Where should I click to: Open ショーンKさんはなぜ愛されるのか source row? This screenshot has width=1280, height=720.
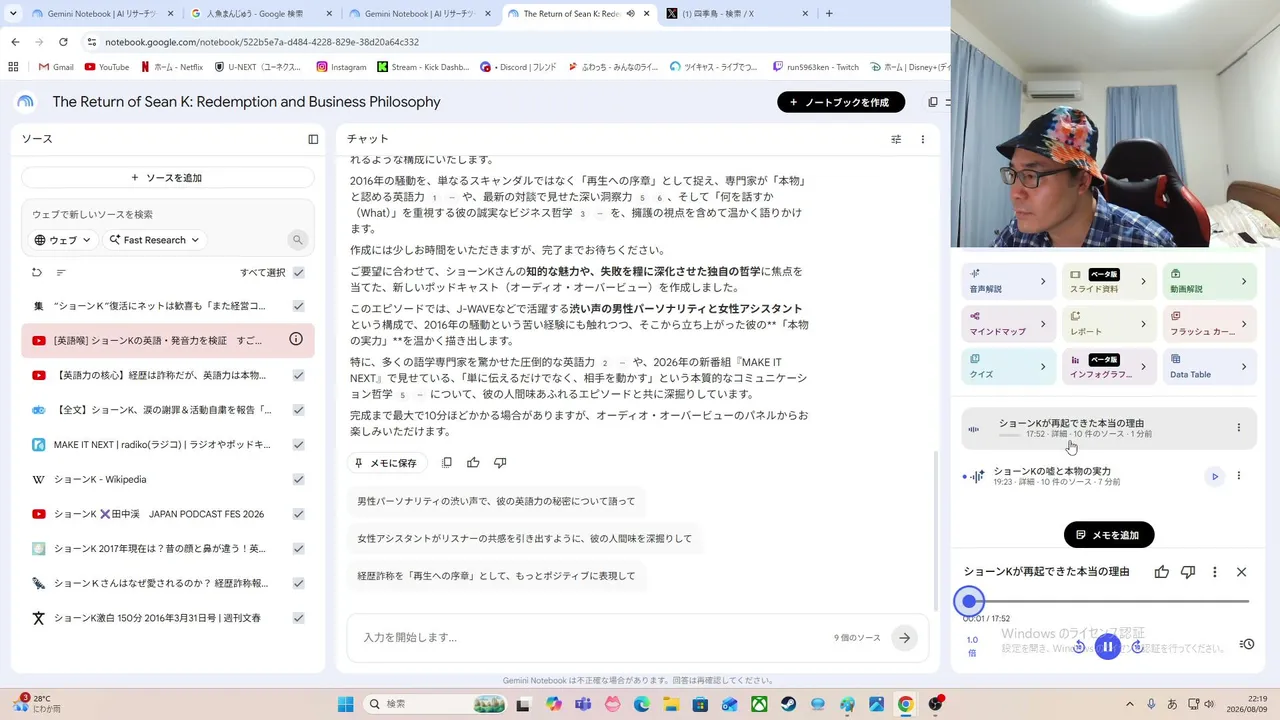point(168,583)
